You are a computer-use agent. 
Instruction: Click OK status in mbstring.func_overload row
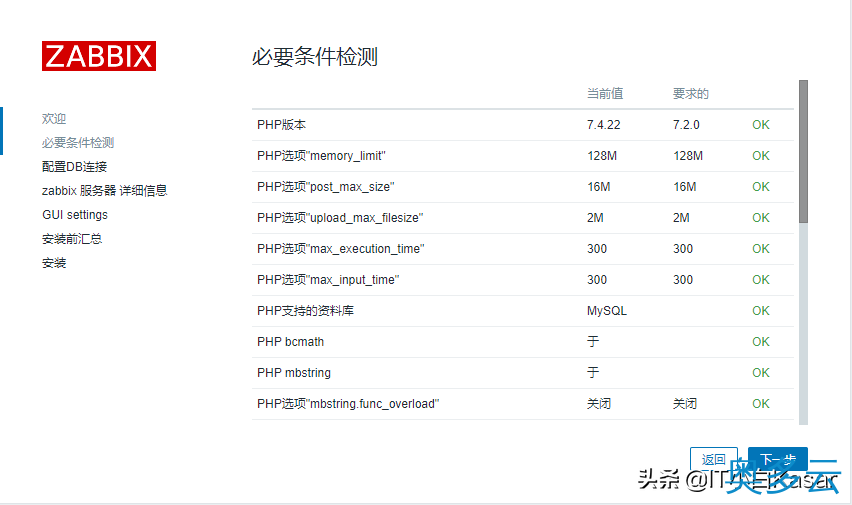coord(761,403)
